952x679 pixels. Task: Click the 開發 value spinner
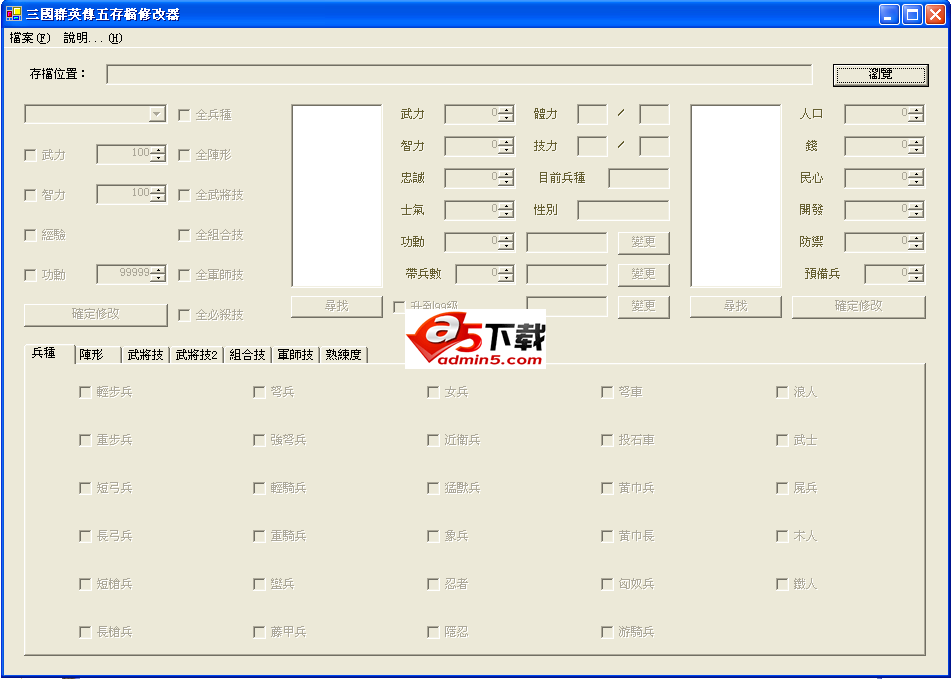click(x=885, y=210)
